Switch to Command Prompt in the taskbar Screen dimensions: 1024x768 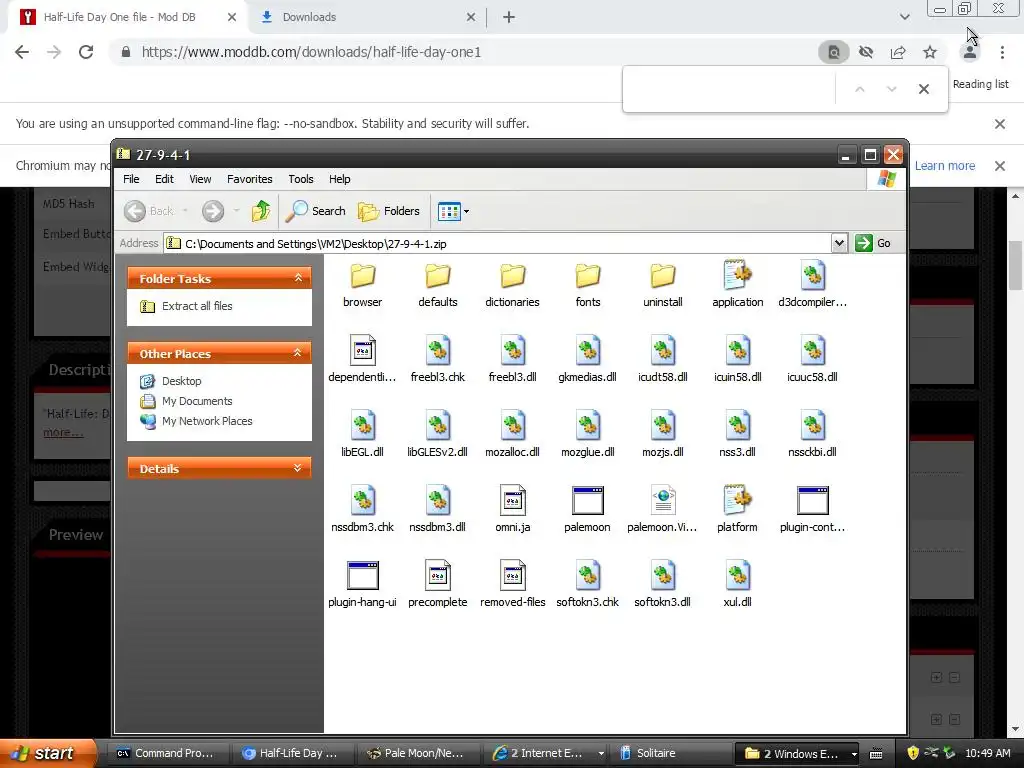click(169, 754)
